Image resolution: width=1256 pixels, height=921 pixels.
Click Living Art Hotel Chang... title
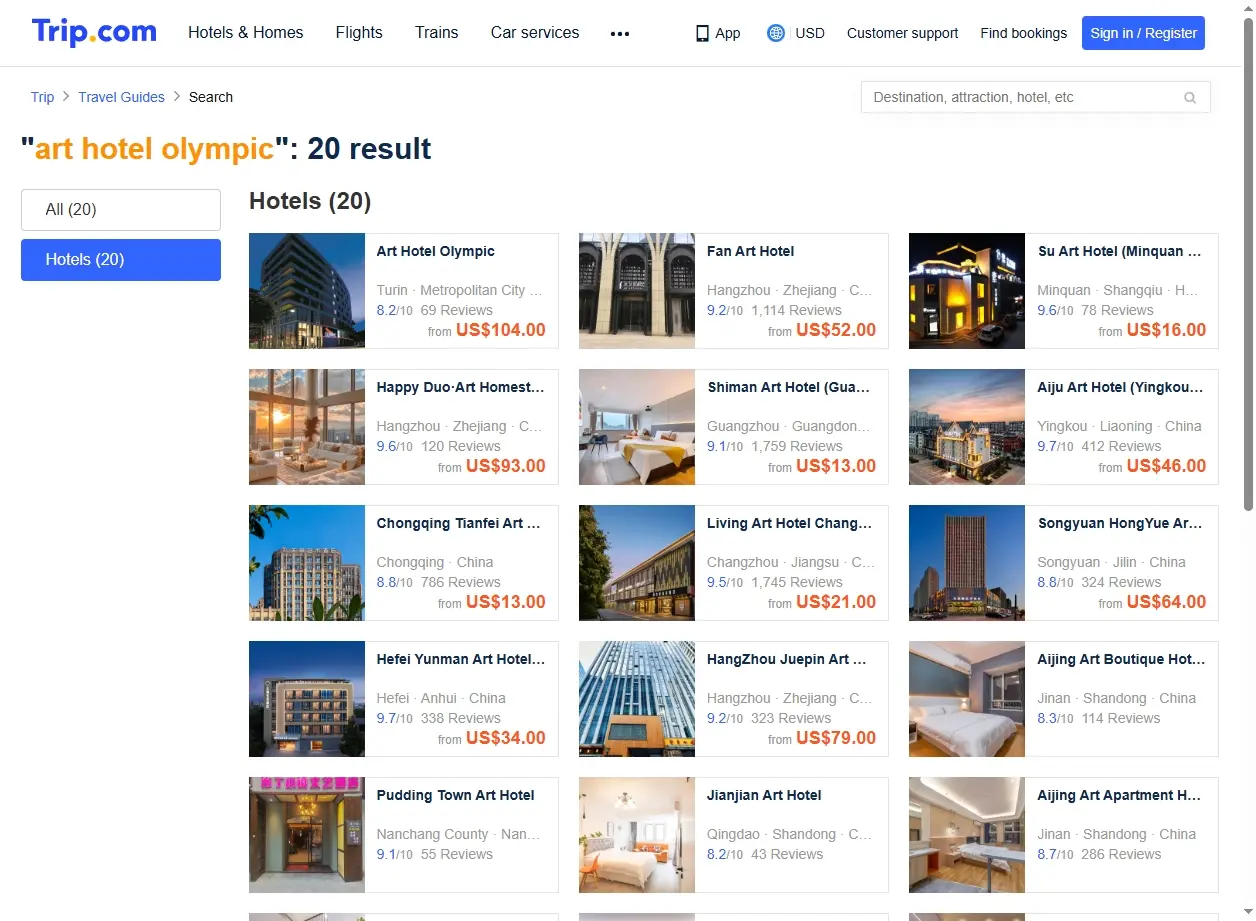tap(789, 523)
